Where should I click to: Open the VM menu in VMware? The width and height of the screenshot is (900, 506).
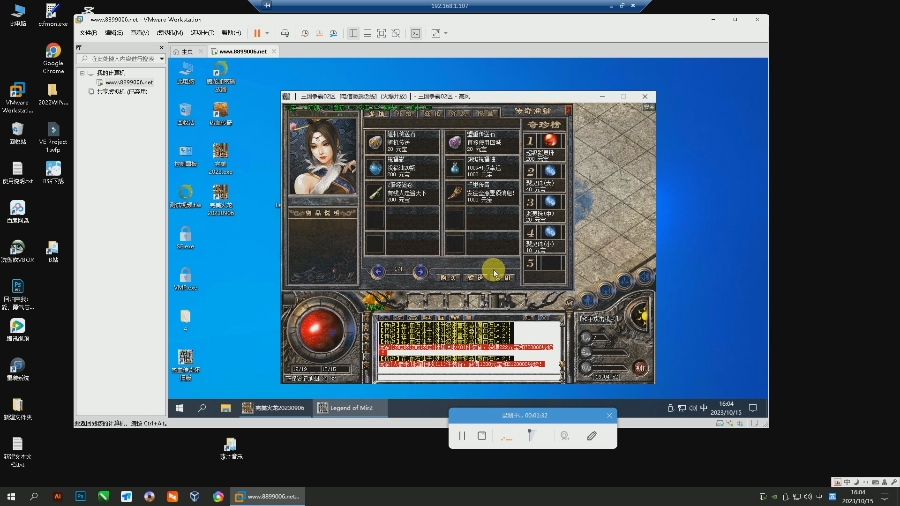[170, 33]
